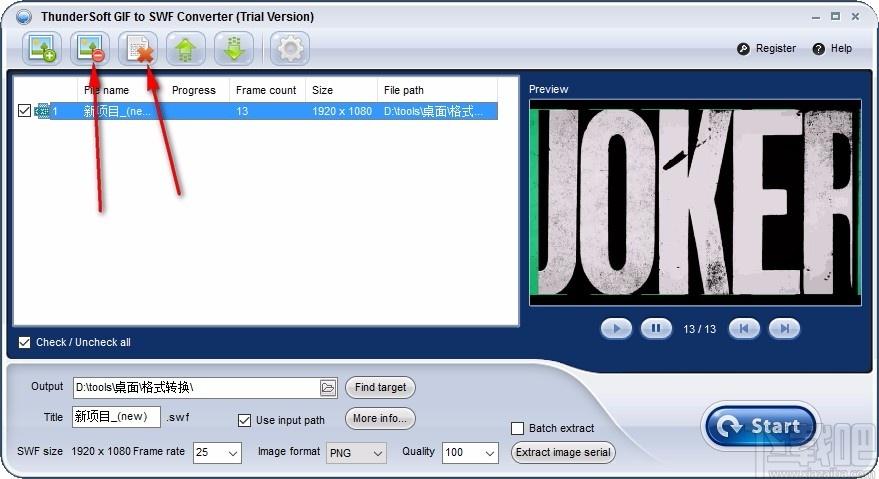
Task: Play the preview animation
Action: (x=616, y=329)
